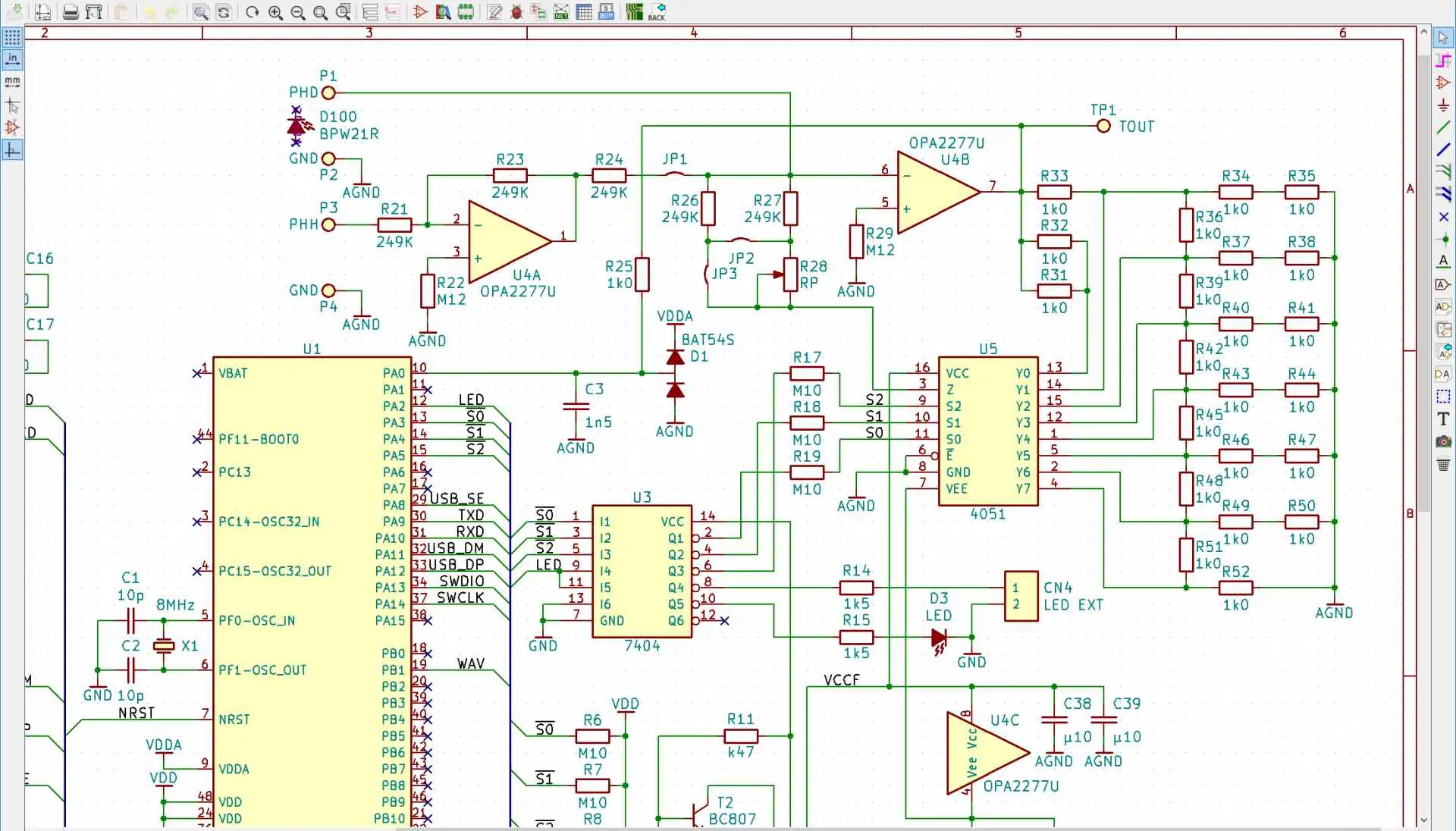Select the Place power port tool
The image size is (1456, 831).
1443,105
